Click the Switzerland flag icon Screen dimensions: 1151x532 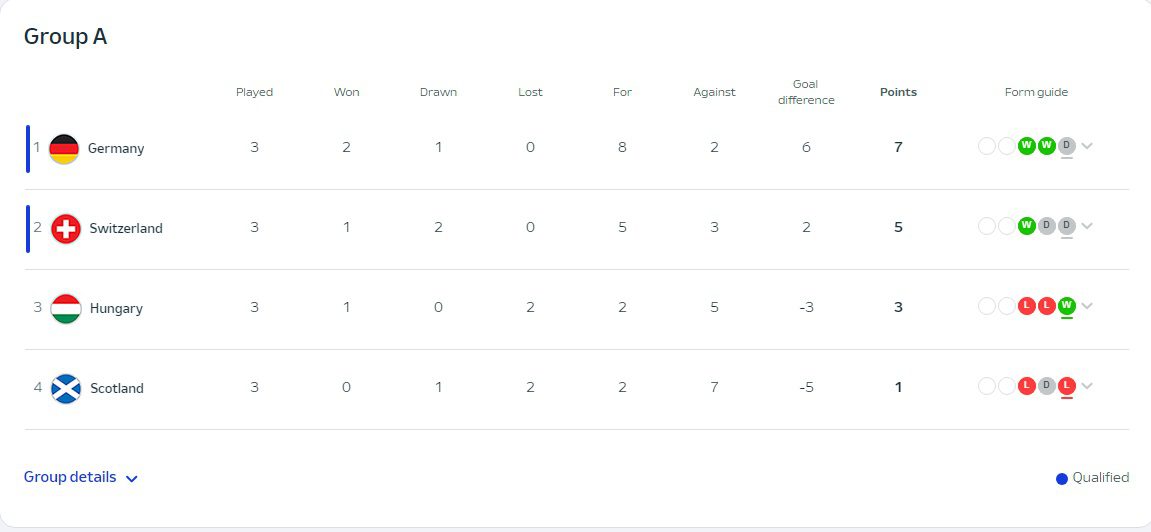[66, 228]
